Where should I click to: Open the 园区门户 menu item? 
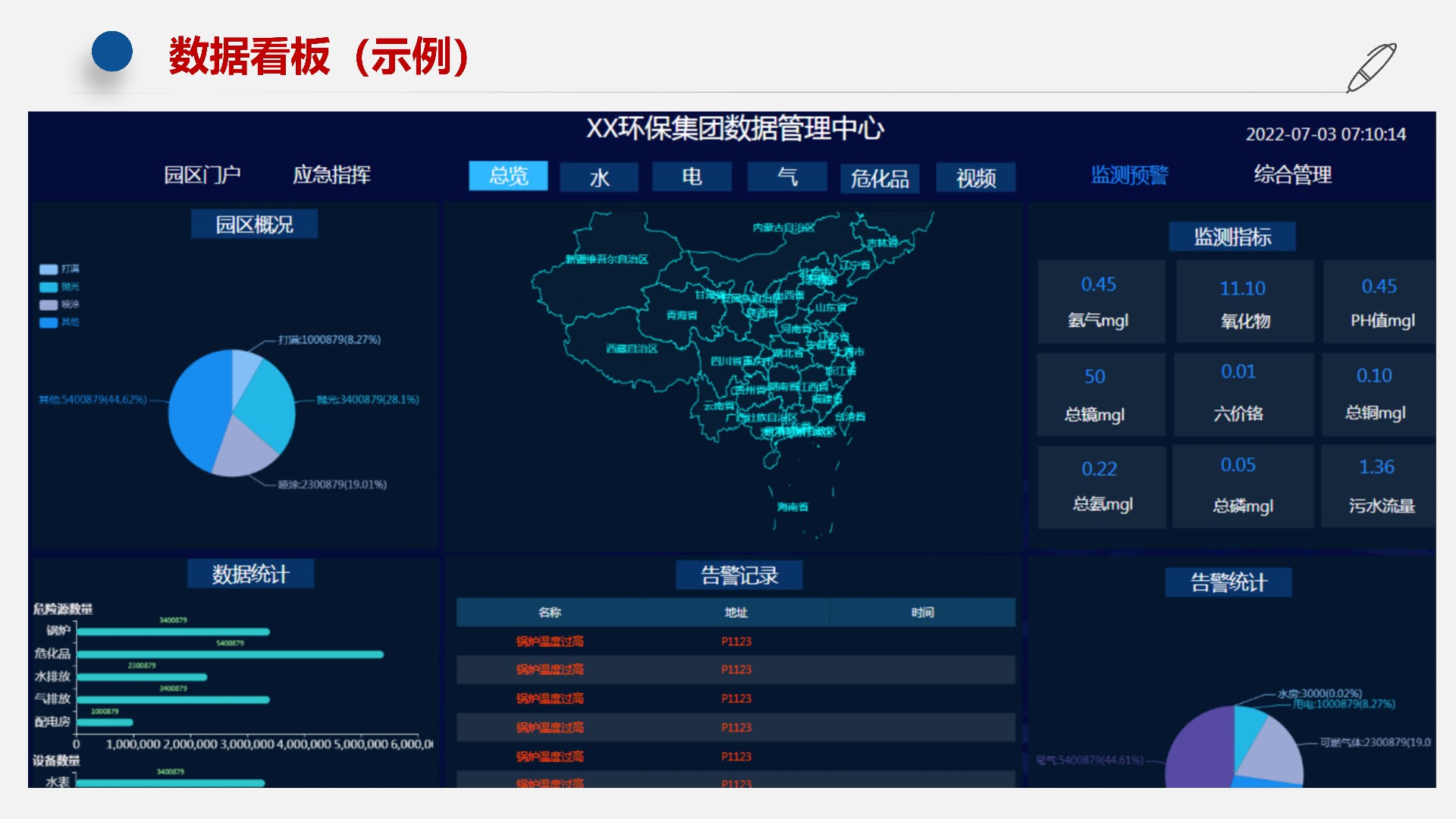click(202, 175)
